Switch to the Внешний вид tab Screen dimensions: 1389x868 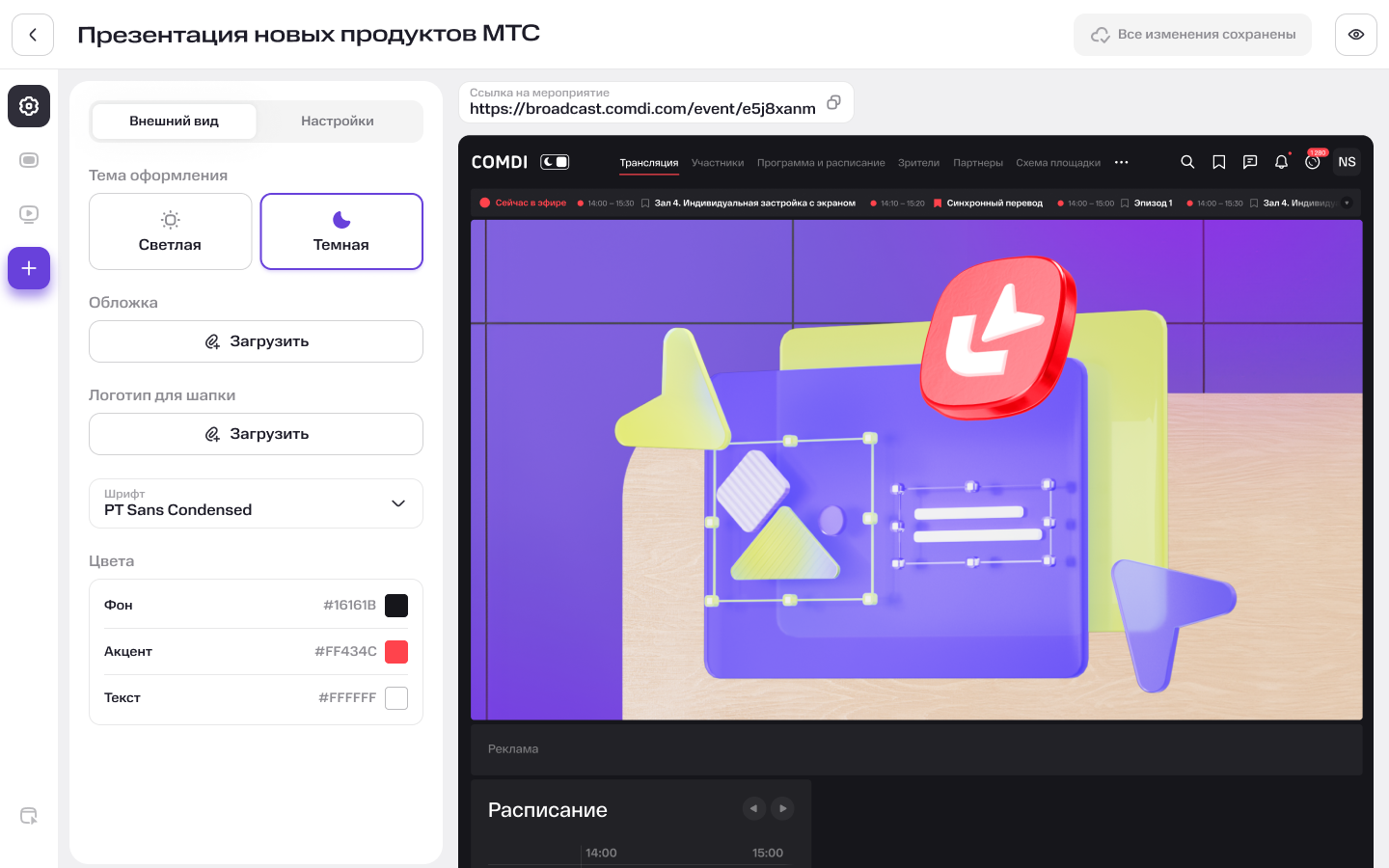(175, 122)
